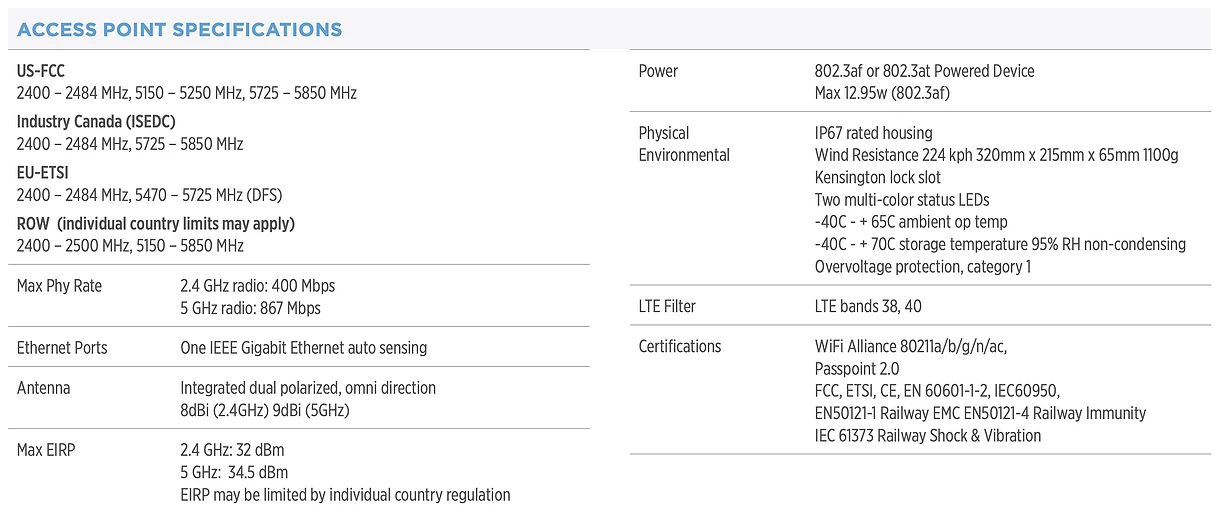Select the Power row label
The height and width of the screenshot is (516, 1220).
coord(658,71)
